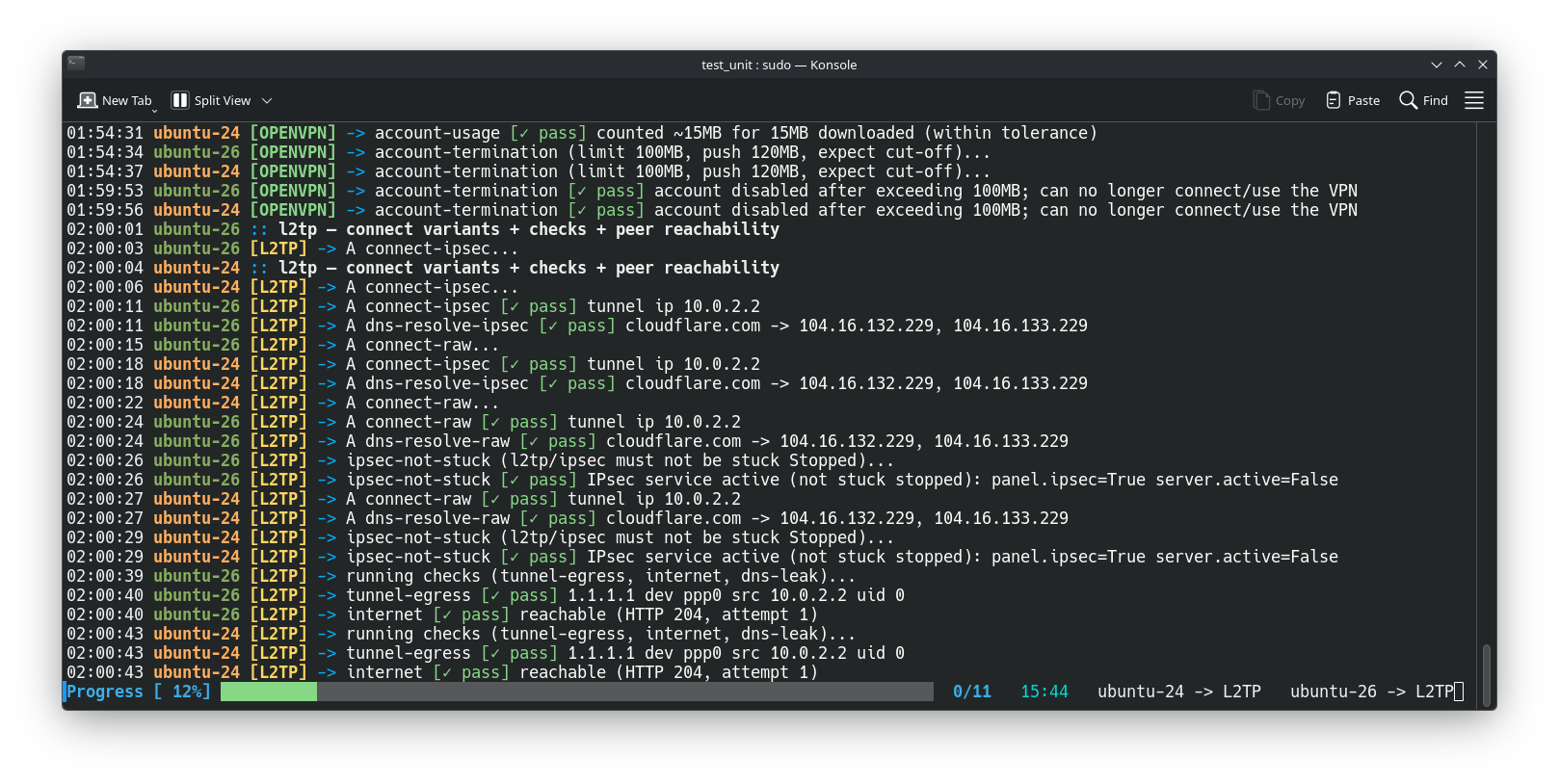Click the '02:00:22' timestamp
This screenshot has height=784, width=1559.
105,403
